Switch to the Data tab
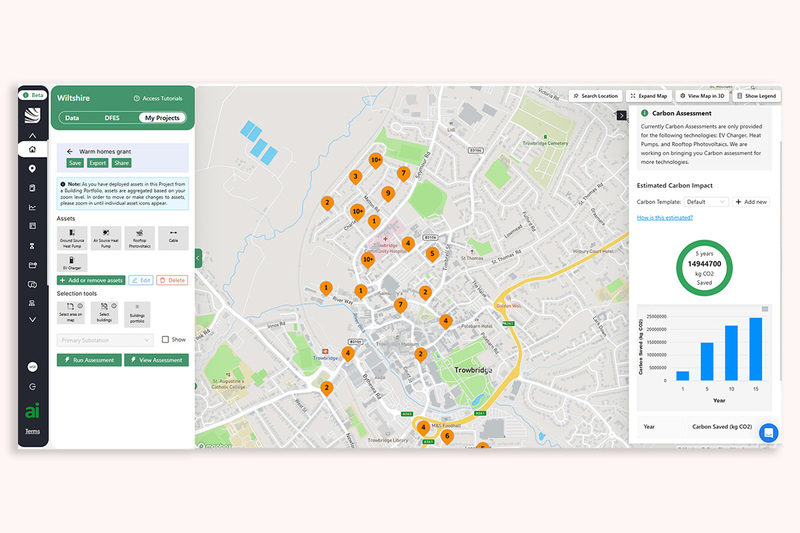This screenshot has width=800, height=533. (72, 118)
